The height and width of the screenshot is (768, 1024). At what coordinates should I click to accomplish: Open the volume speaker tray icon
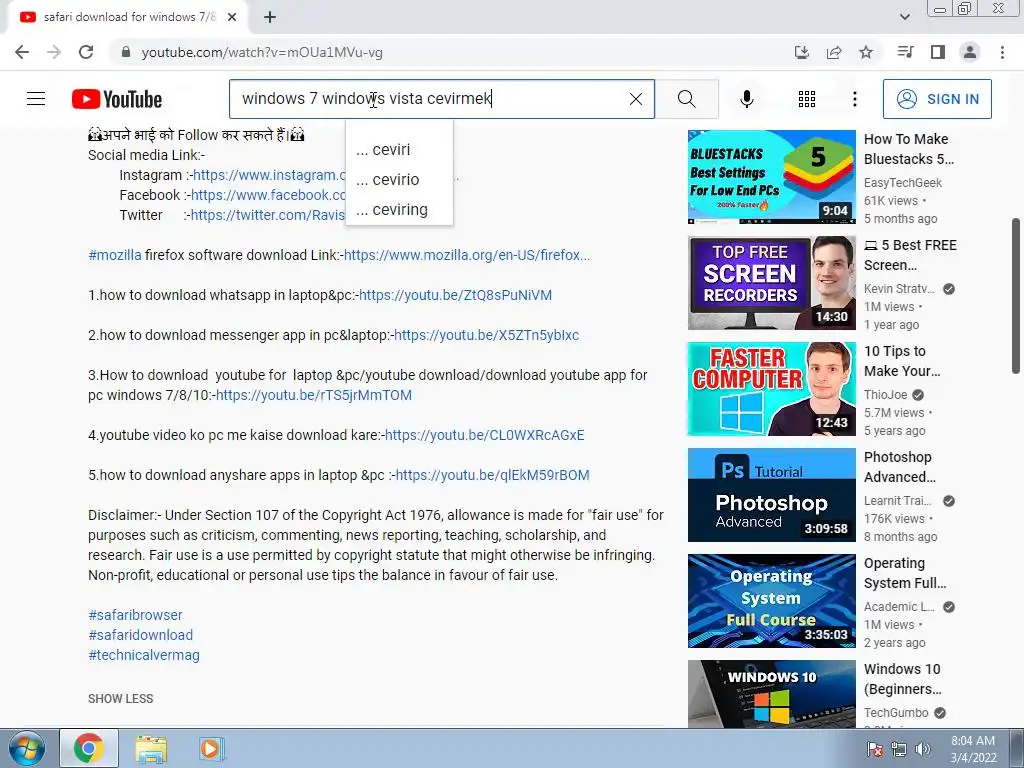(x=923, y=748)
